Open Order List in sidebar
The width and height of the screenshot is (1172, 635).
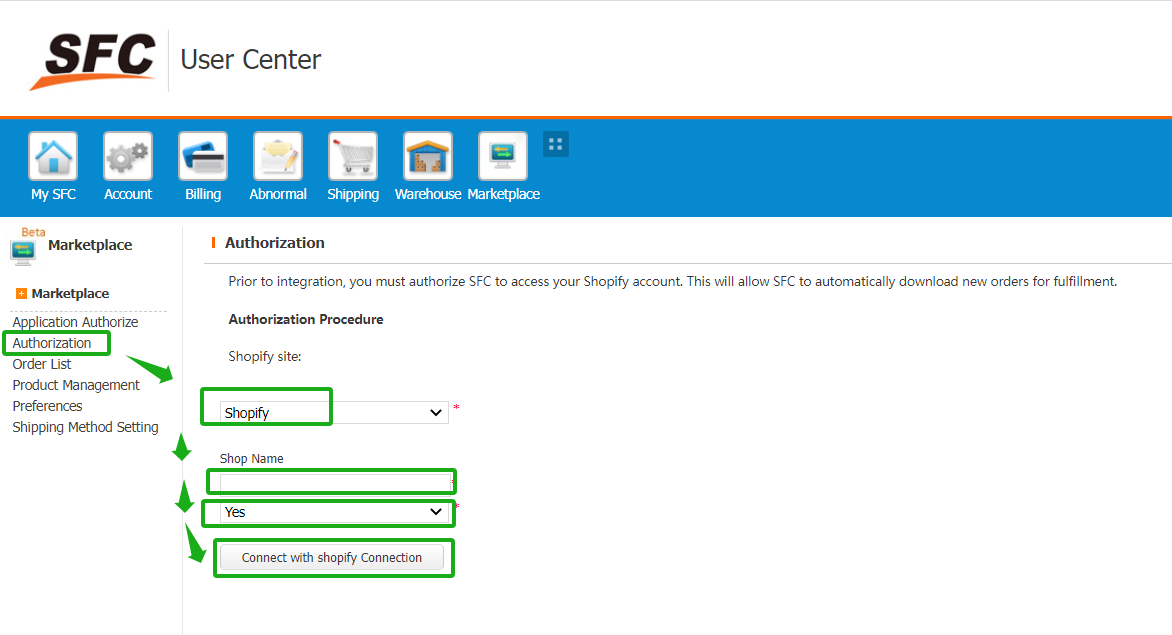42,364
